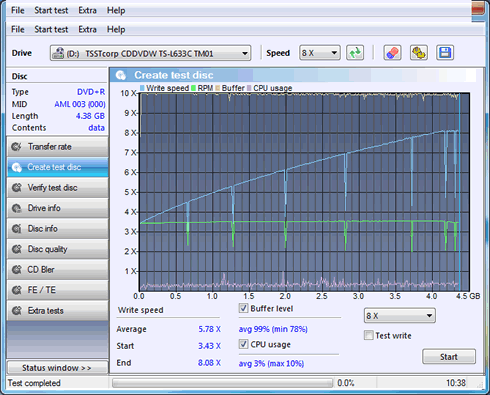The image size is (490, 395).
Task: Click the avg 3% (max 10%) CPU text
Action: (271, 363)
